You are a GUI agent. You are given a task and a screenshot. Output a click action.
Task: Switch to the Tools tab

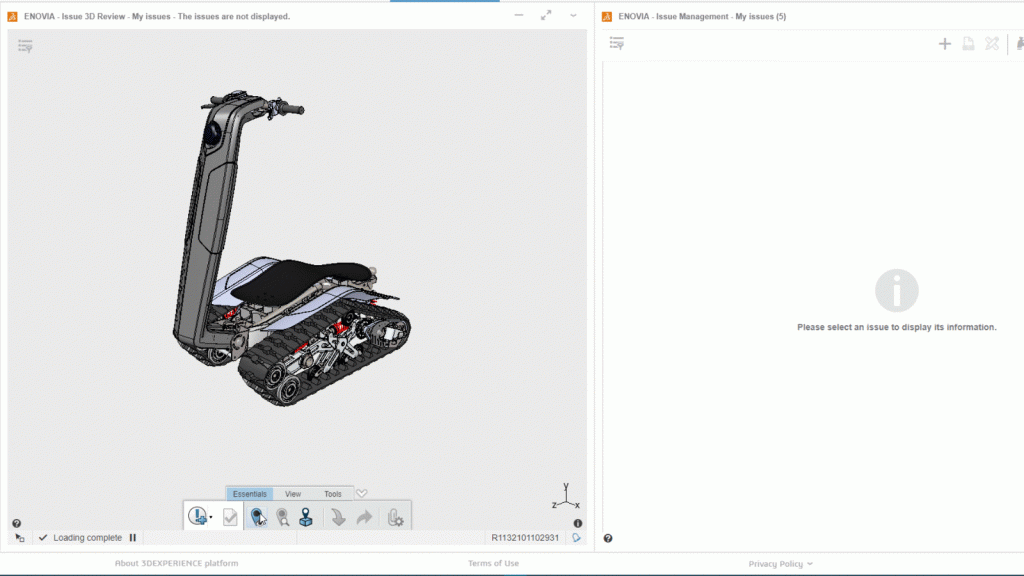pos(332,494)
